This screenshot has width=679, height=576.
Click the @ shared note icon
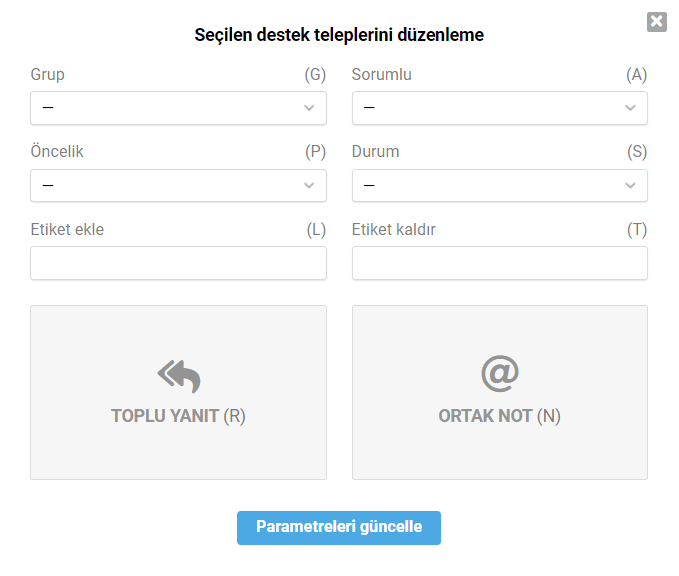[x=500, y=373]
